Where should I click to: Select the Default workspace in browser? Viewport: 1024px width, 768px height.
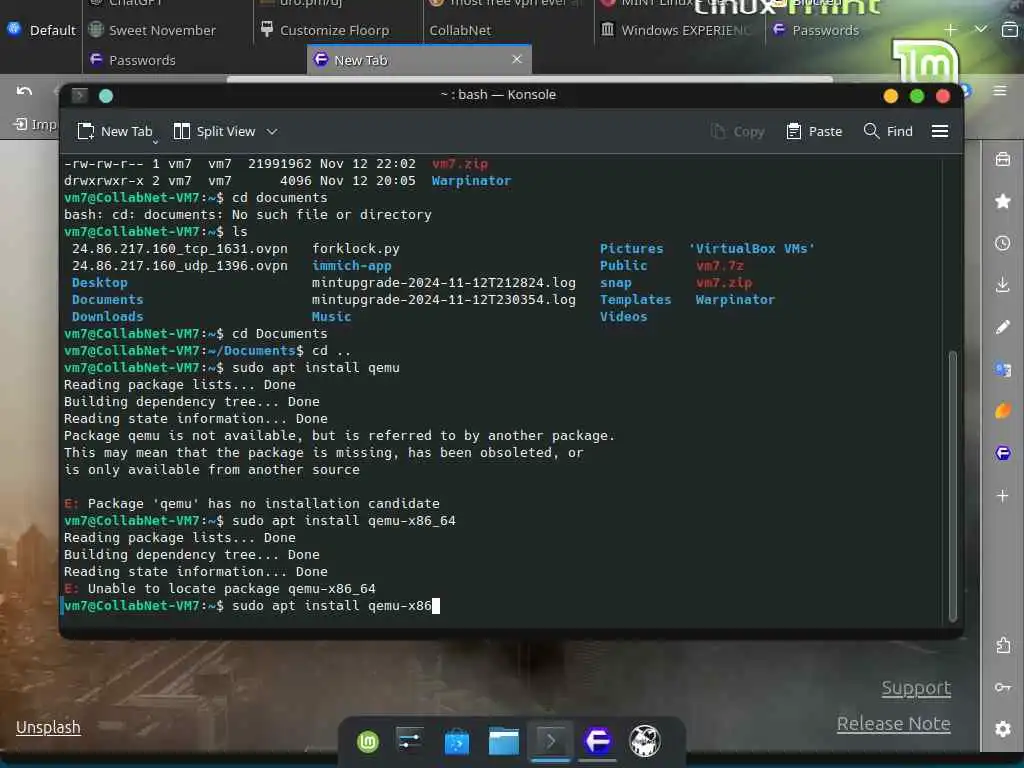click(41, 30)
